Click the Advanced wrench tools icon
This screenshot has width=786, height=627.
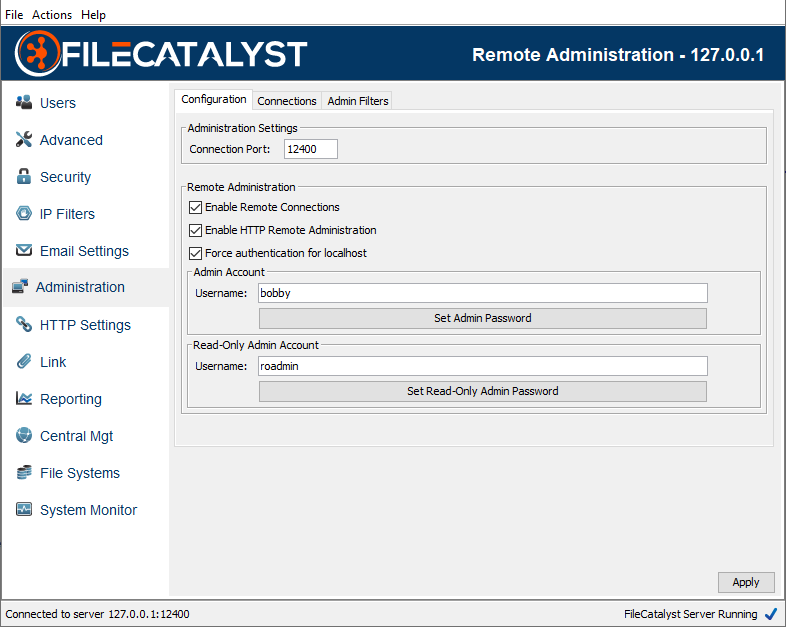[24, 139]
